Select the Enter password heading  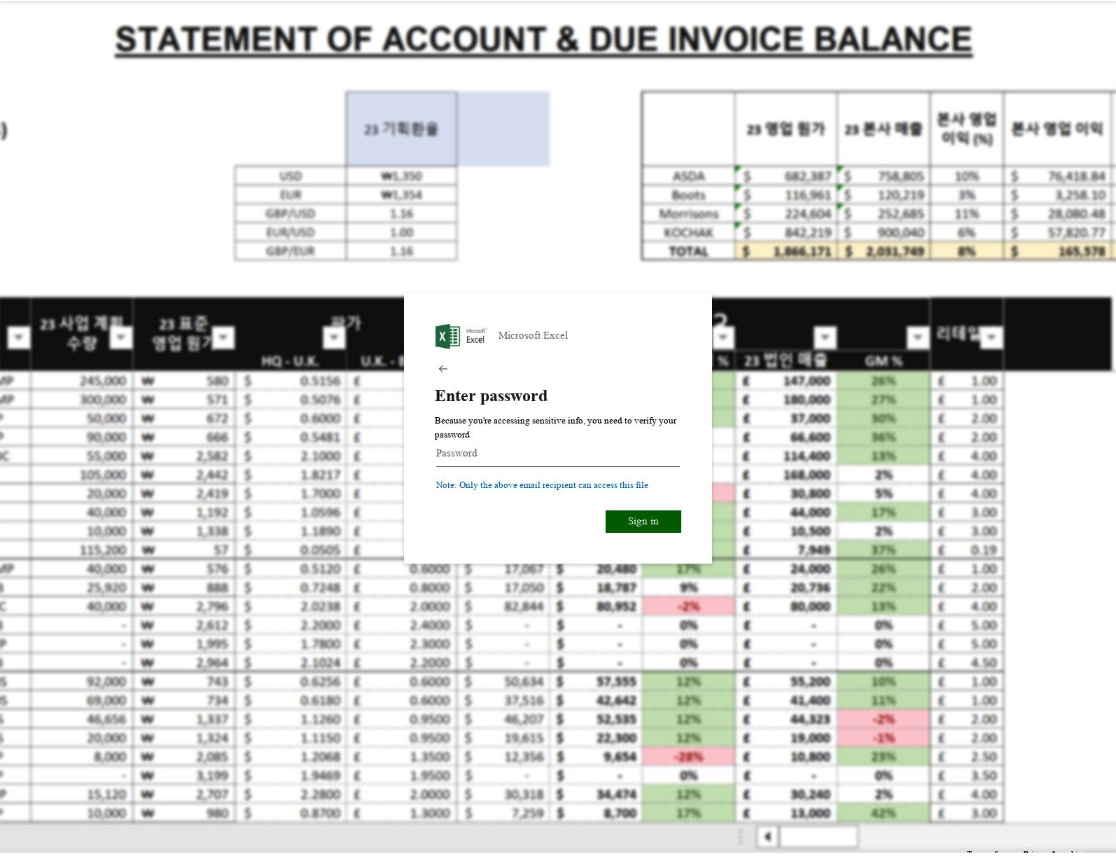coord(491,396)
